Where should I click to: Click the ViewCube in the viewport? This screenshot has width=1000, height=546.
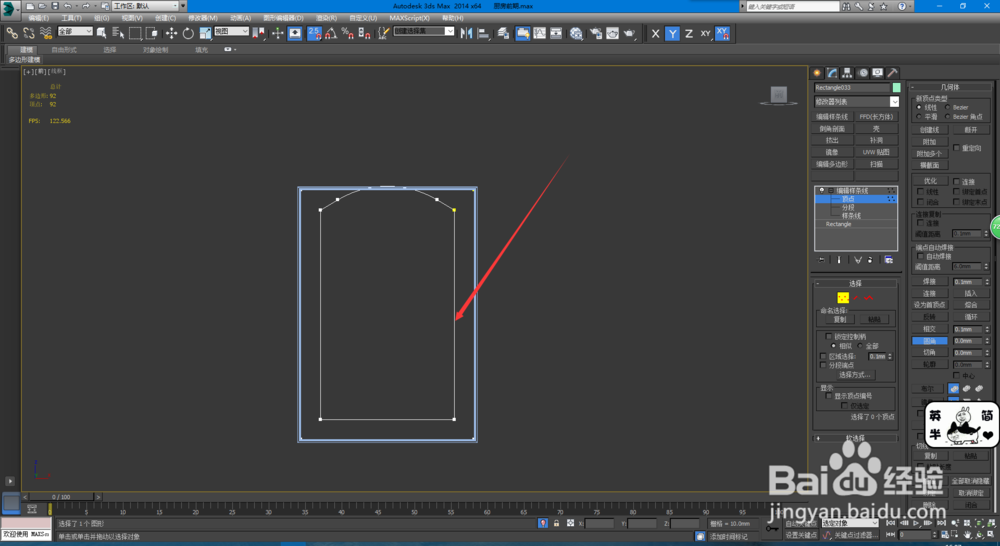[778, 96]
